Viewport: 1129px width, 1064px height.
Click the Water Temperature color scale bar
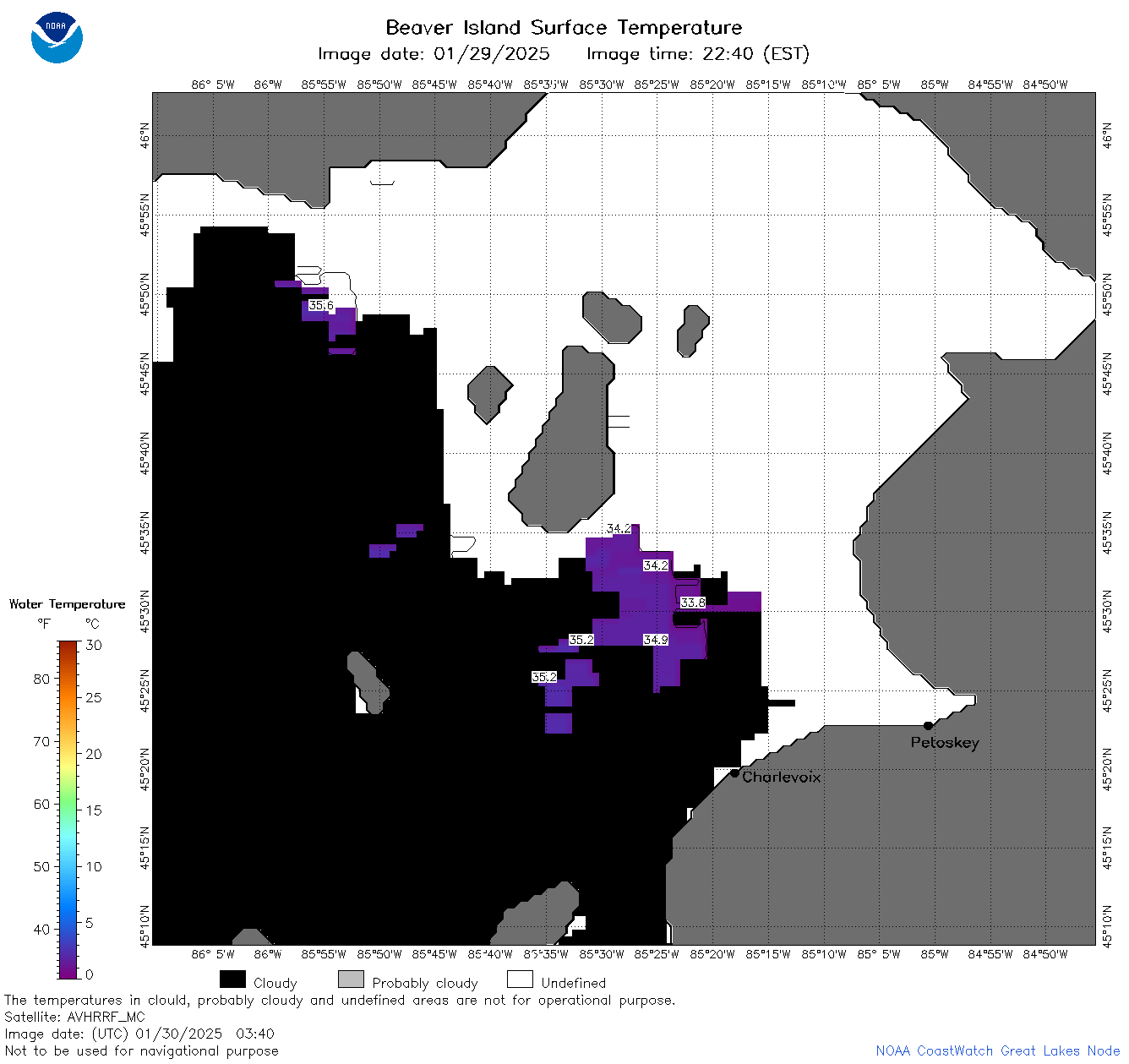click(68, 810)
